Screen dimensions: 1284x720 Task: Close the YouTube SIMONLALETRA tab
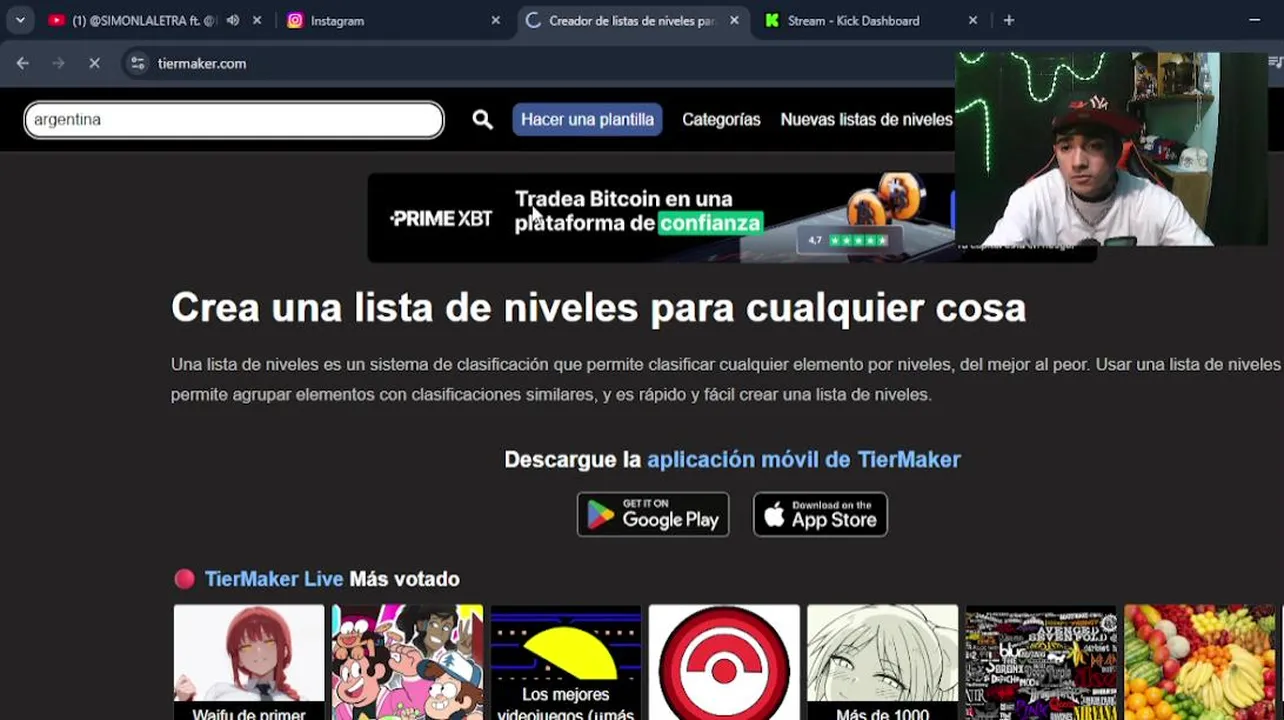257,20
